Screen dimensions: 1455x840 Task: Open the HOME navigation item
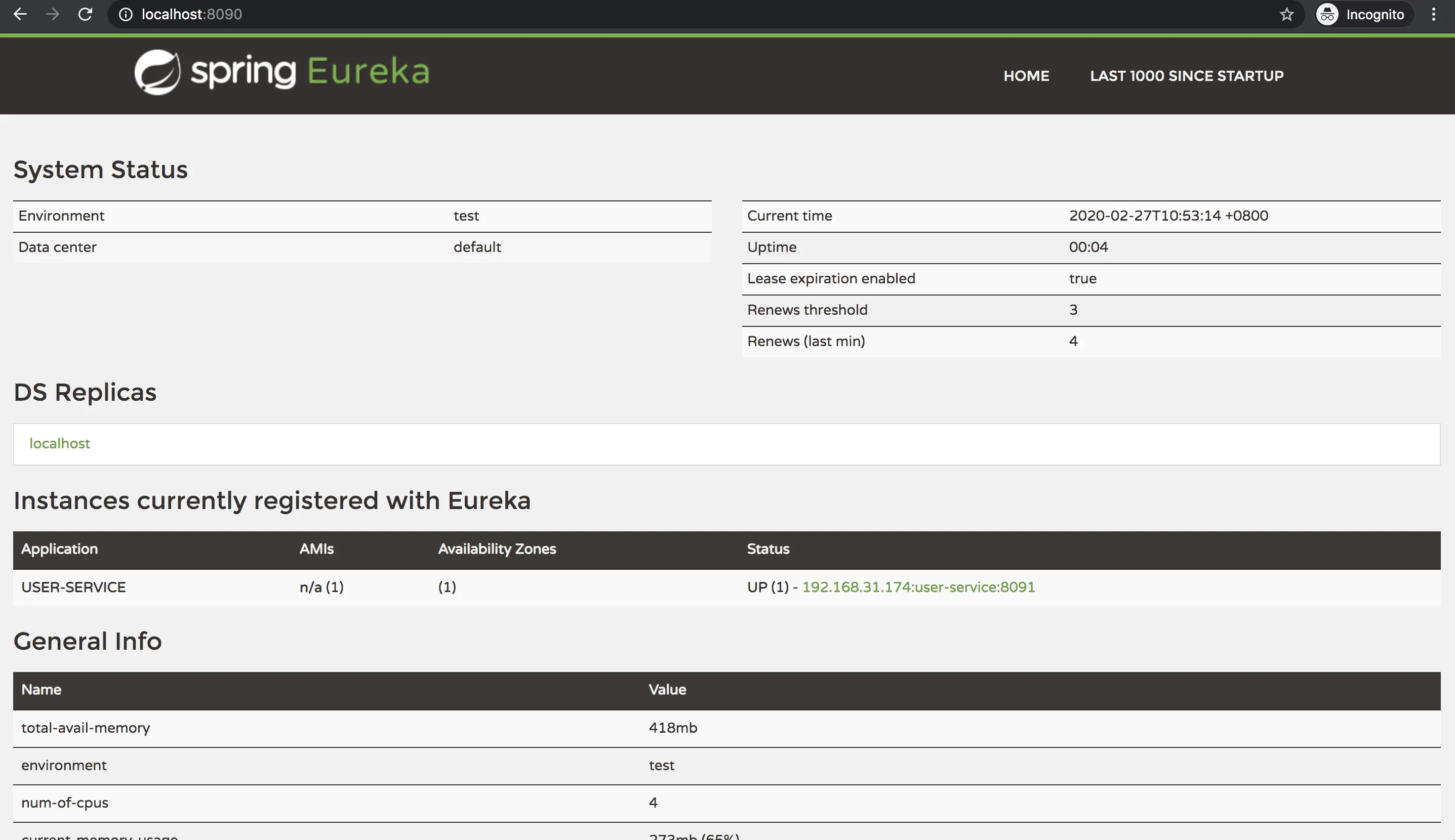[1026, 75]
